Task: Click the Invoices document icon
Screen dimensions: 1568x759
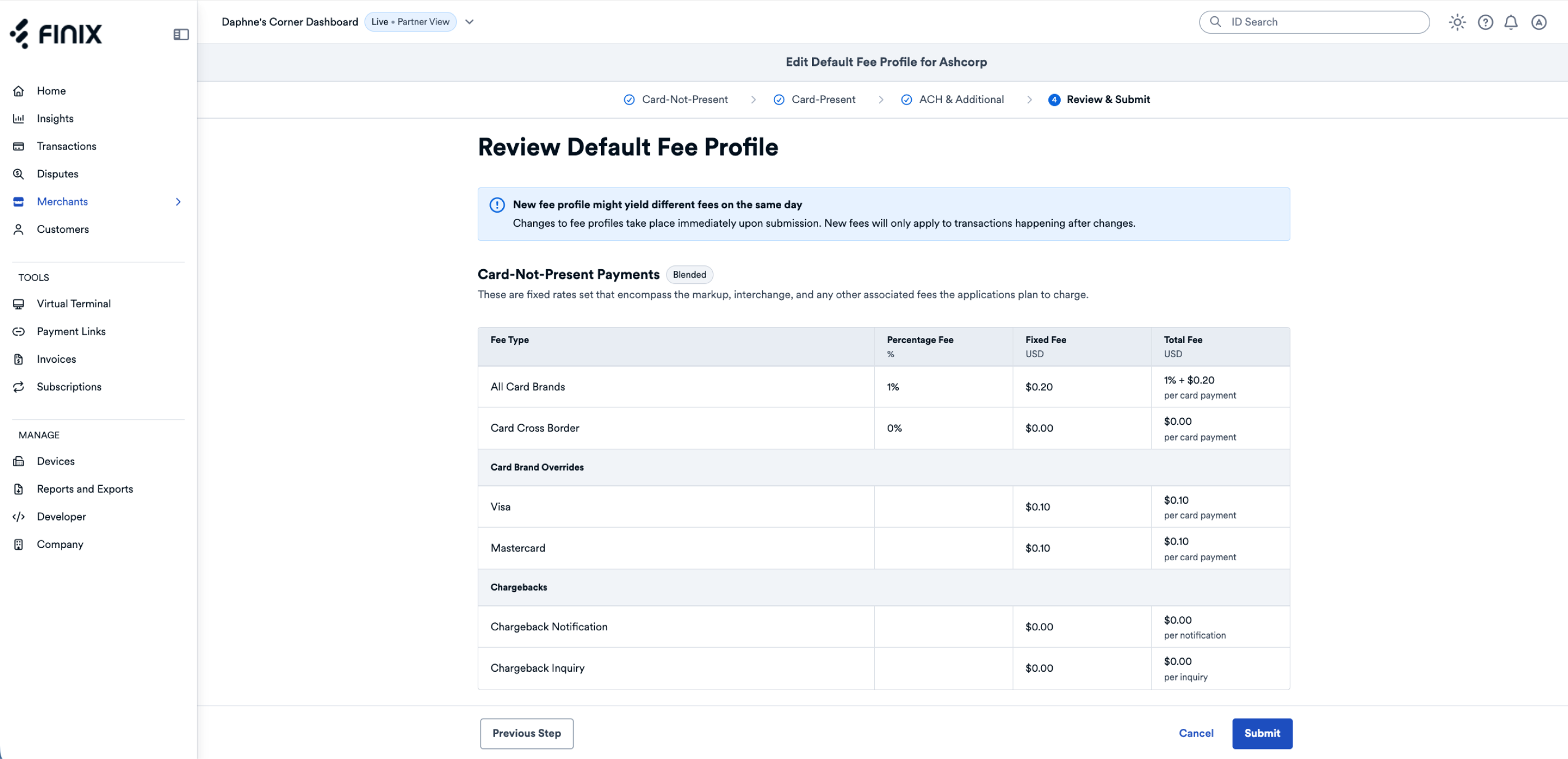Action: [18, 359]
